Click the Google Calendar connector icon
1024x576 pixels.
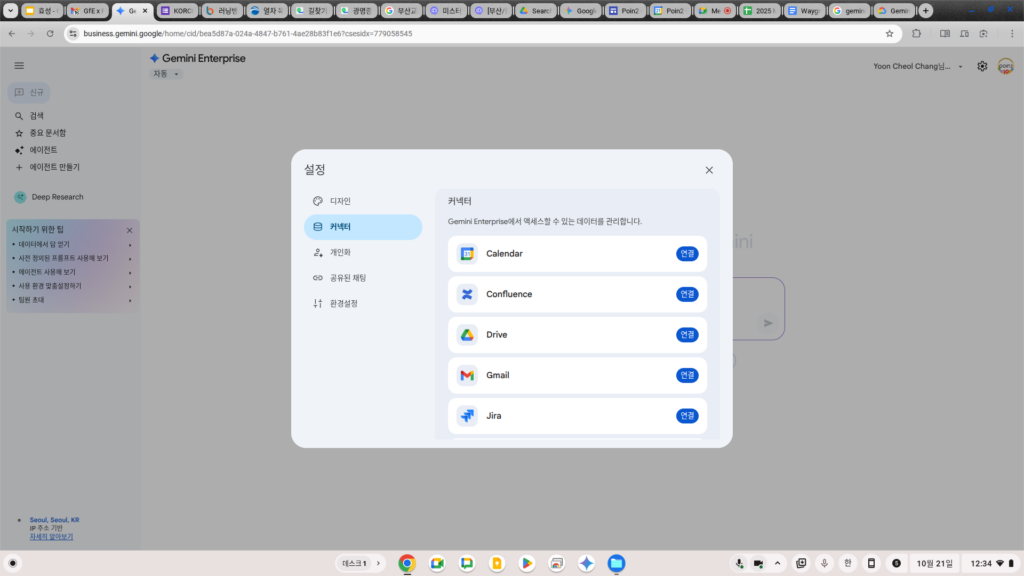(x=467, y=254)
